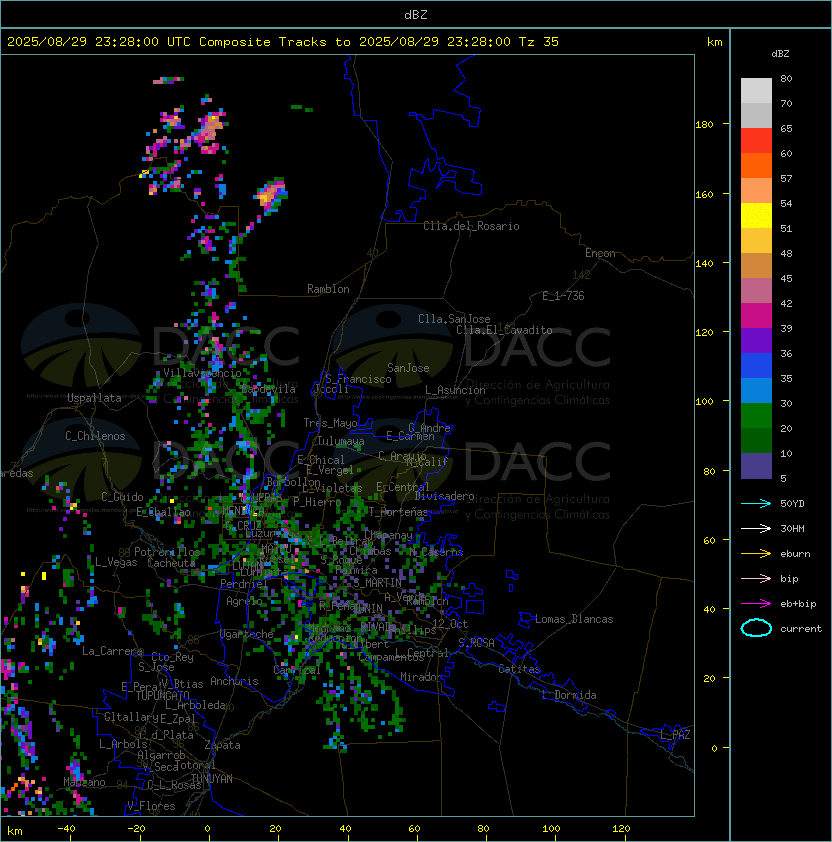This screenshot has width=832, height=842.
Task: Click the Ugarteche place label
Action: pyautogui.click(x=247, y=634)
